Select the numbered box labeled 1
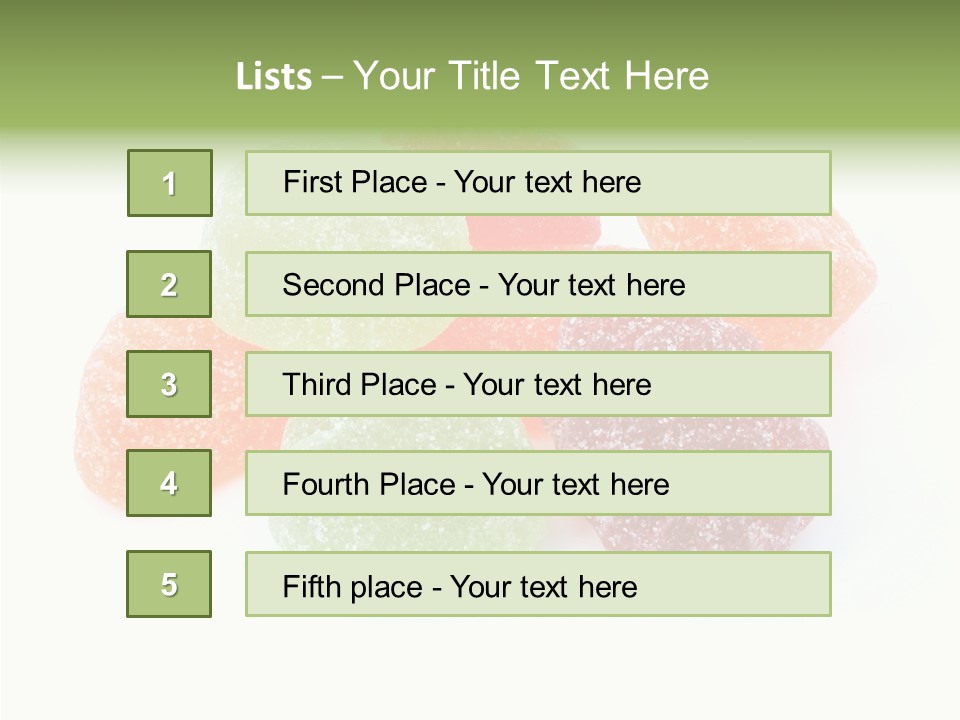This screenshot has width=960, height=720. pyautogui.click(x=170, y=183)
